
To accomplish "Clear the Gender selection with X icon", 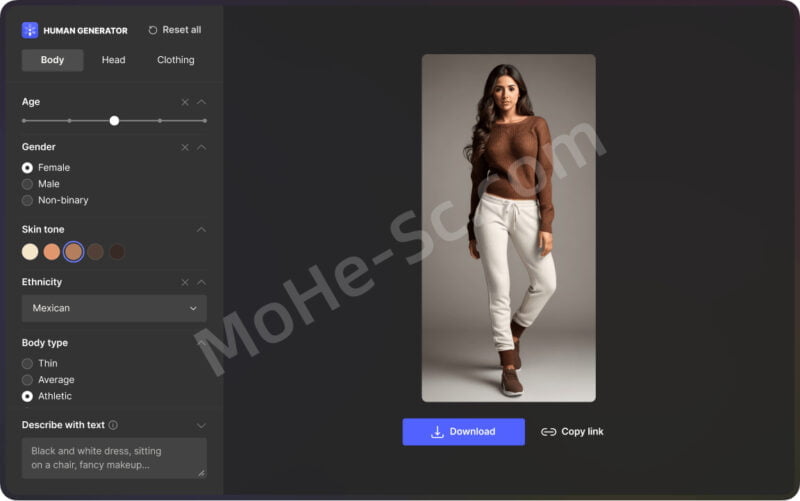I will pos(185,147).
